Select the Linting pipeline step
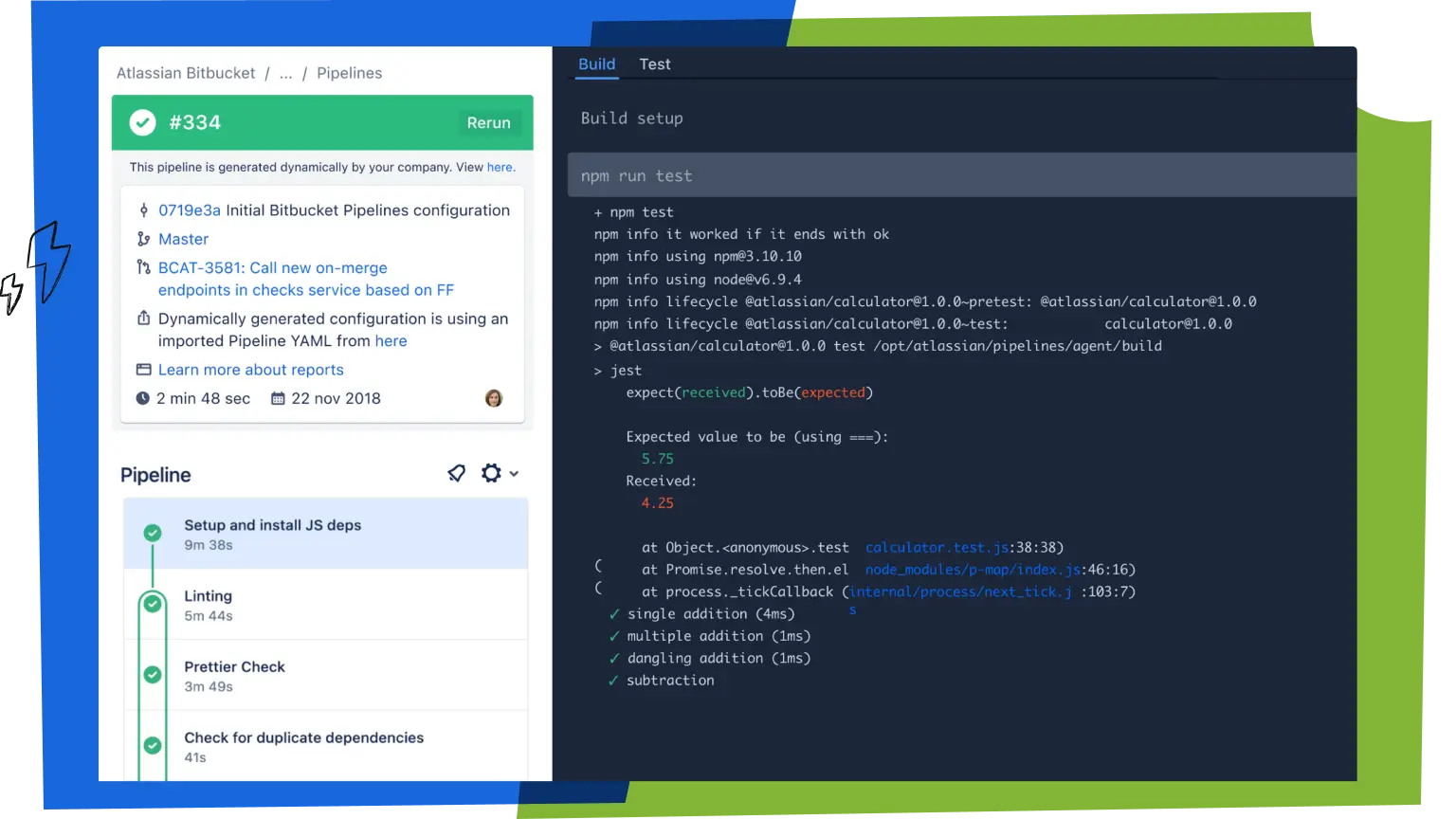Image resolution: width=1456 pixels, height=819 pixels. click(326, 605)
